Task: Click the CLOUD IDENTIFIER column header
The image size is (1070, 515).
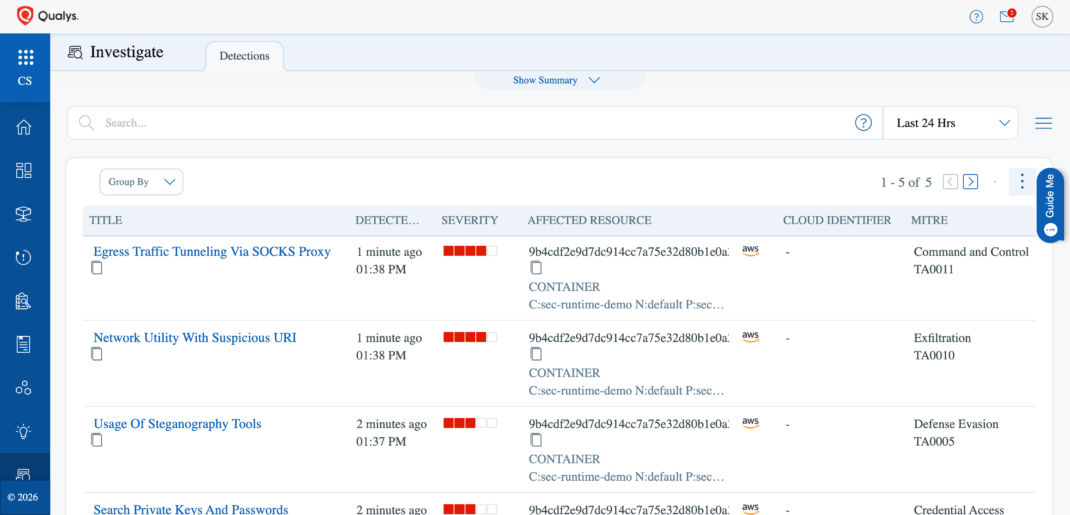Action: [837, 220]
